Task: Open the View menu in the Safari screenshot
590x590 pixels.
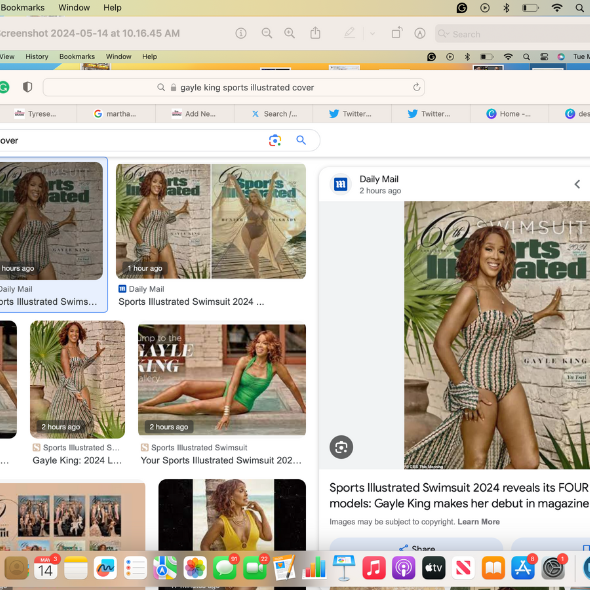Action: (7, 56)
